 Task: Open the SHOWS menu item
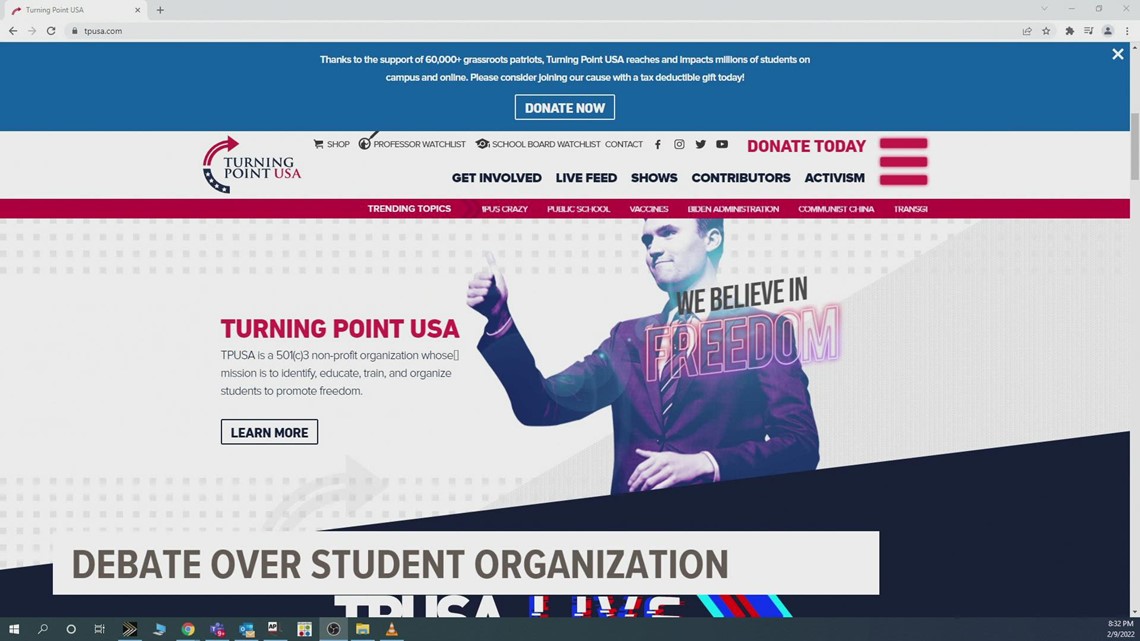pyautogui.click(x=654, y=178)
